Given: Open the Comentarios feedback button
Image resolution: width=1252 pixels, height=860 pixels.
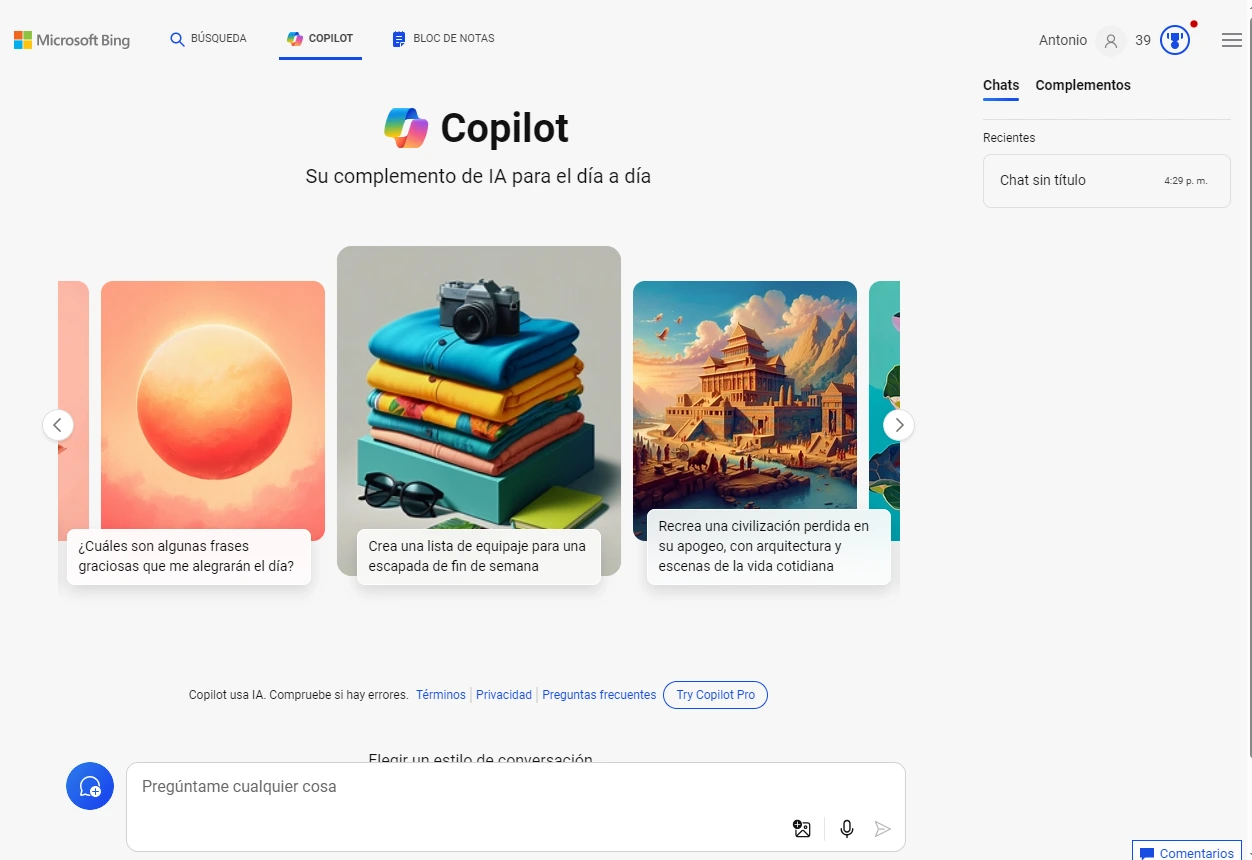Looking at the screenshot, I should coord(1187,852).
